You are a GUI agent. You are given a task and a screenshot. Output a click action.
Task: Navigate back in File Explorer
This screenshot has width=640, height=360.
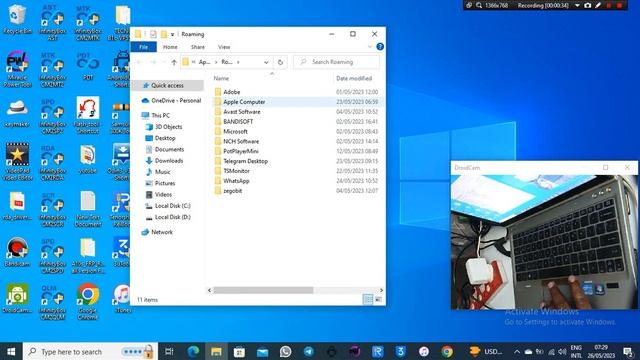[x=139, y=62]
